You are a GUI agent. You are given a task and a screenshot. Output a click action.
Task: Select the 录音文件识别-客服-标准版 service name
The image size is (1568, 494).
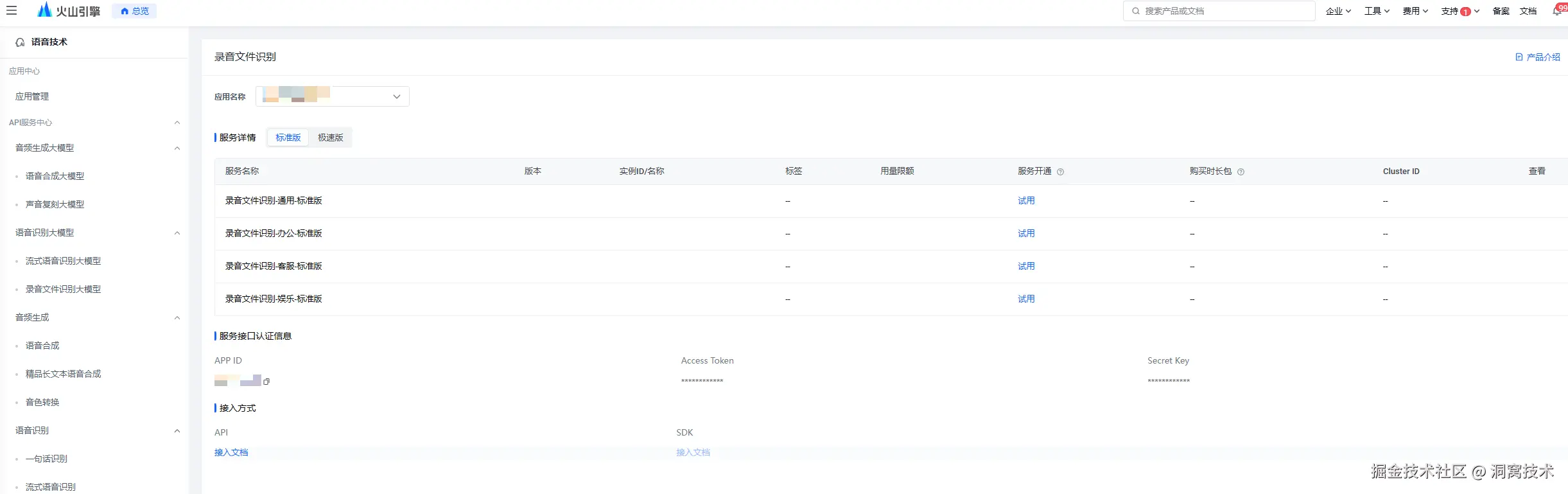coord(274,267)
